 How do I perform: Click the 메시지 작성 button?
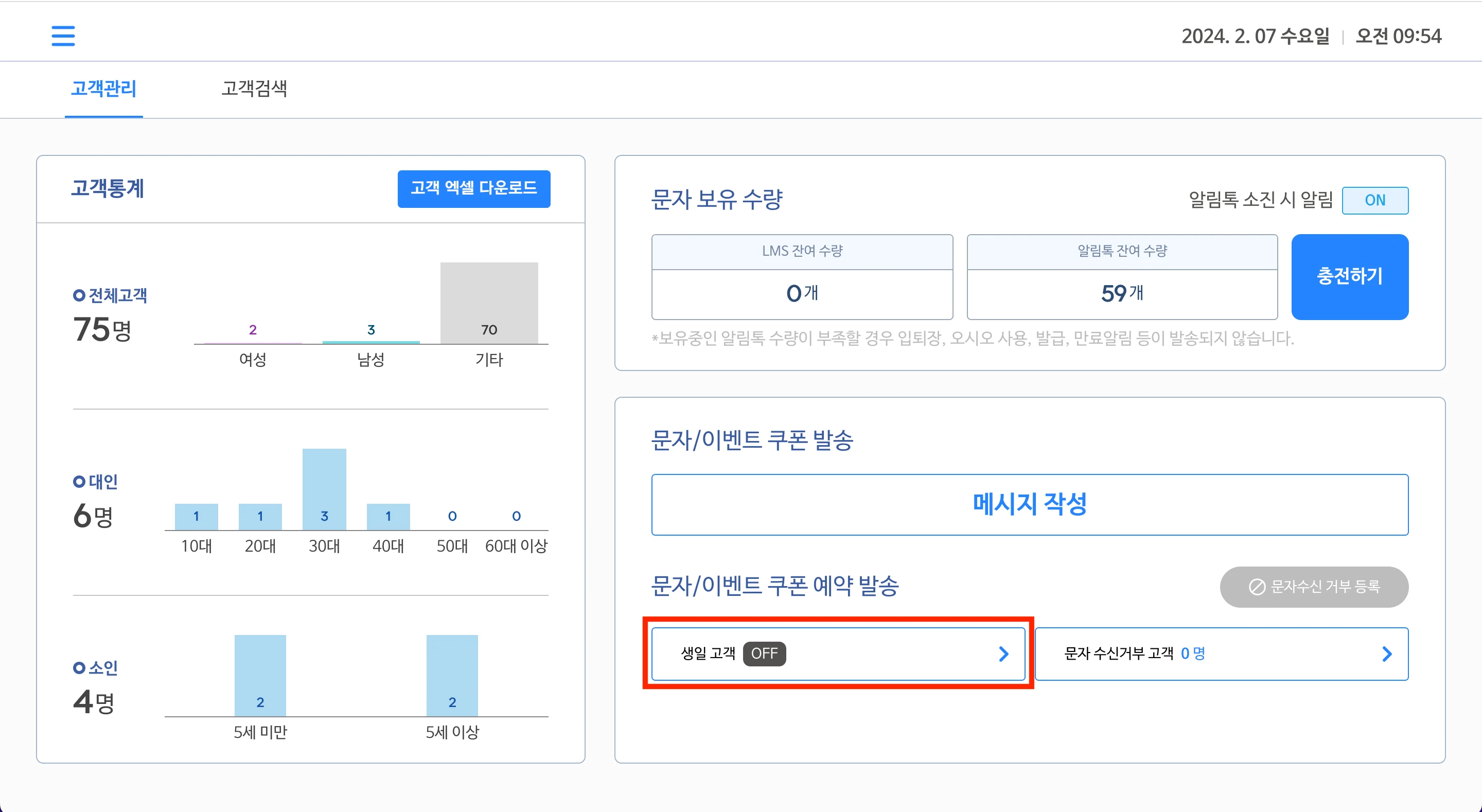click(x=1030, y=505)
